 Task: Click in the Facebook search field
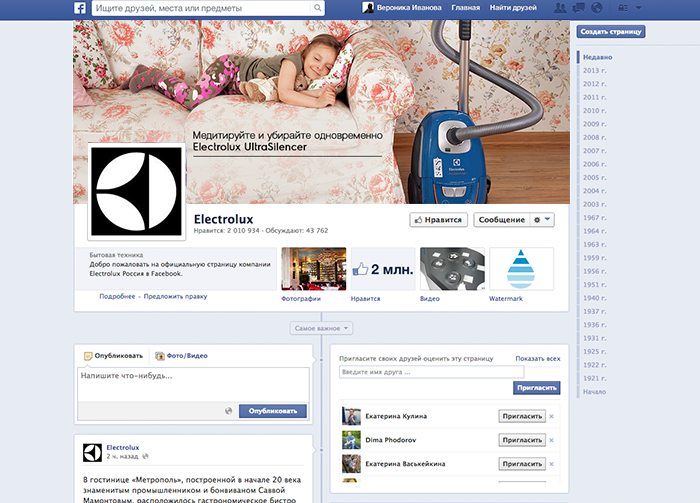pyautogui.click(x=202, y=8)
